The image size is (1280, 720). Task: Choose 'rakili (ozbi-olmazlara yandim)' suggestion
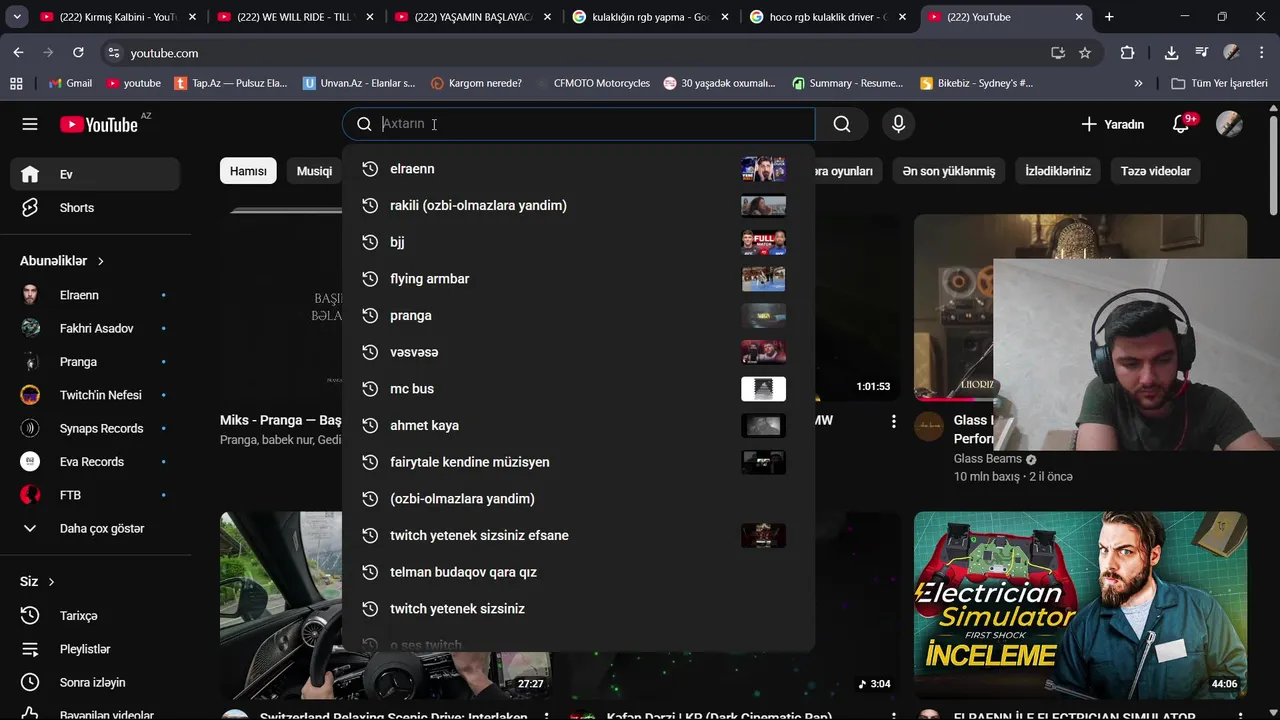tap(578, 205)
